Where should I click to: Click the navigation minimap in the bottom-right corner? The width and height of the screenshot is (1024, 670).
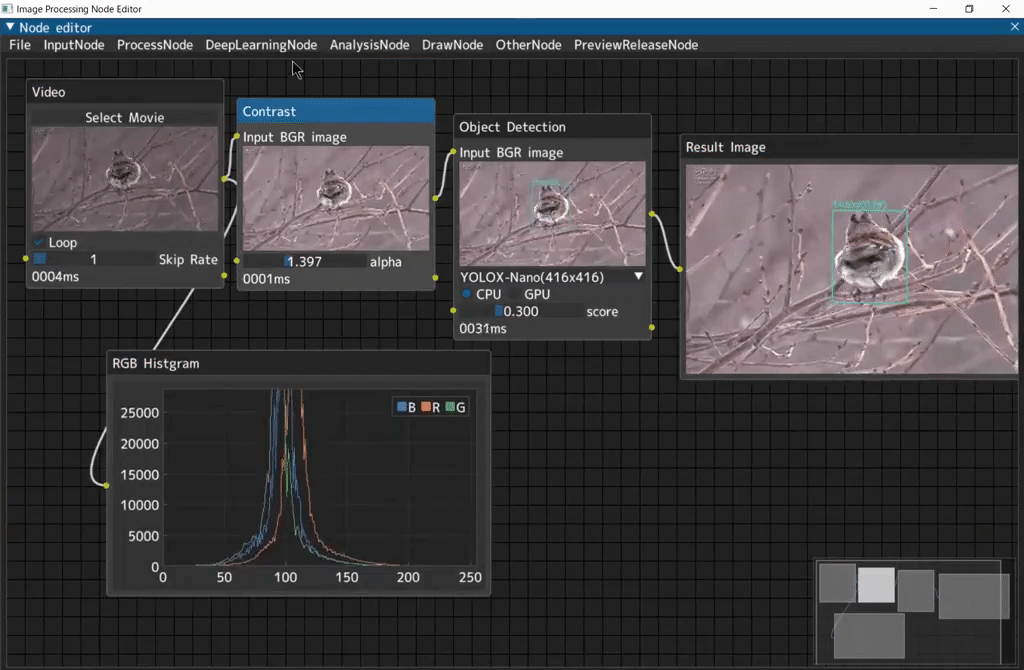908,610
